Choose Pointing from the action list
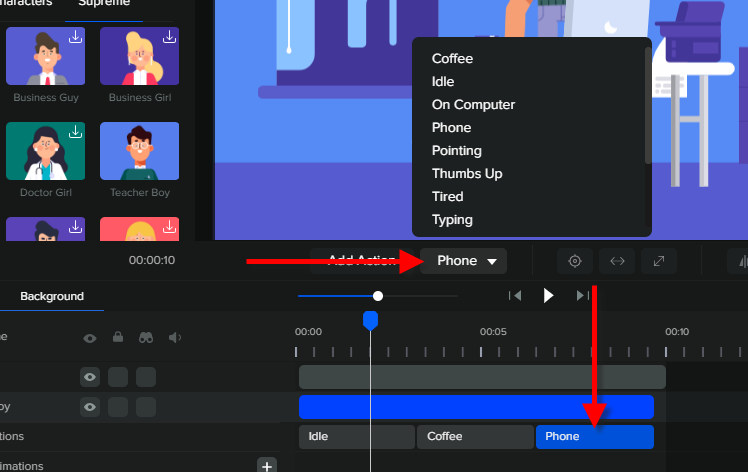Screen dimensions: 748x472 (457, 150)
